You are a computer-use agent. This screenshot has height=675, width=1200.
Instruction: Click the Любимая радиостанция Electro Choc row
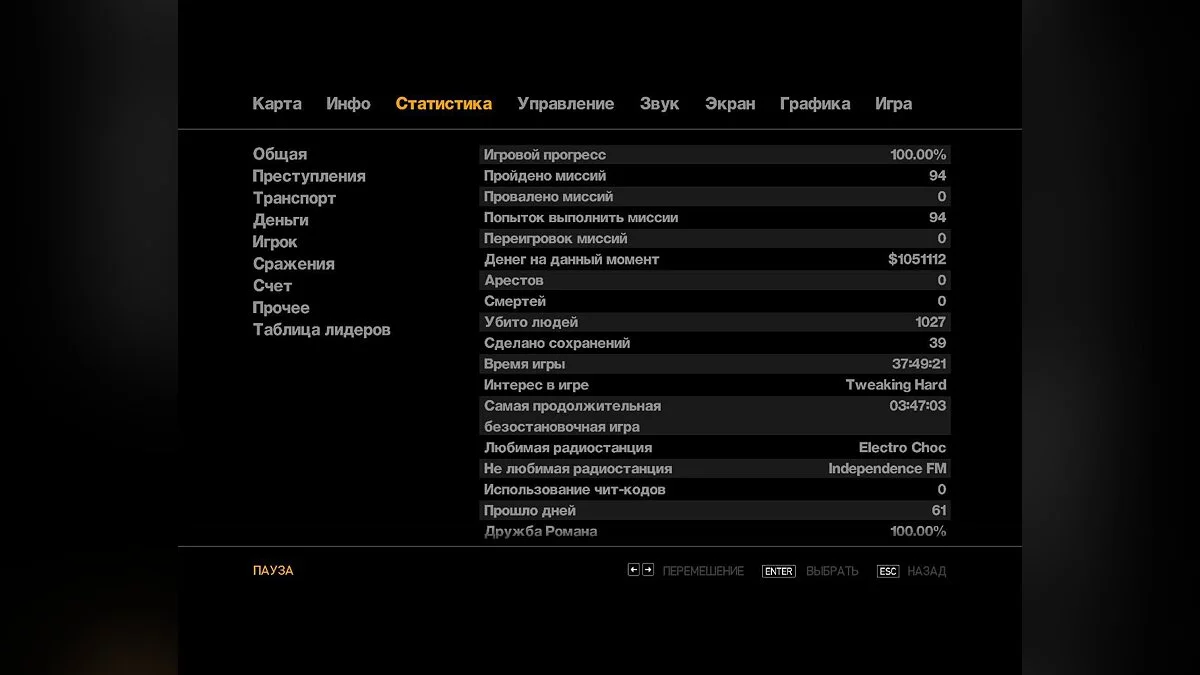(x=715, y=447)
